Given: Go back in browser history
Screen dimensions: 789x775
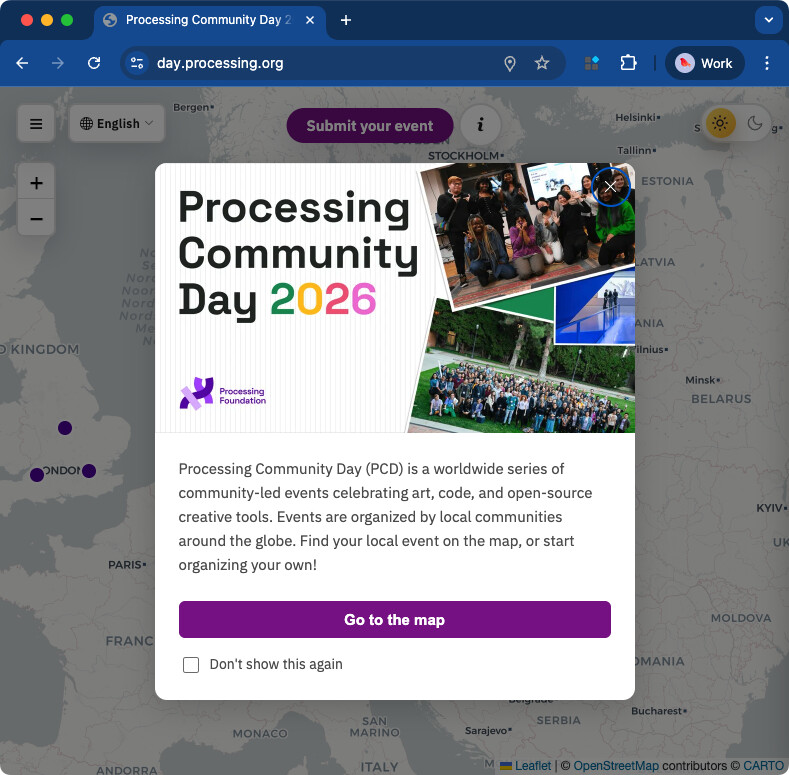Looking at the screenshot, I should pyautogui.click(x=22, y=63).
